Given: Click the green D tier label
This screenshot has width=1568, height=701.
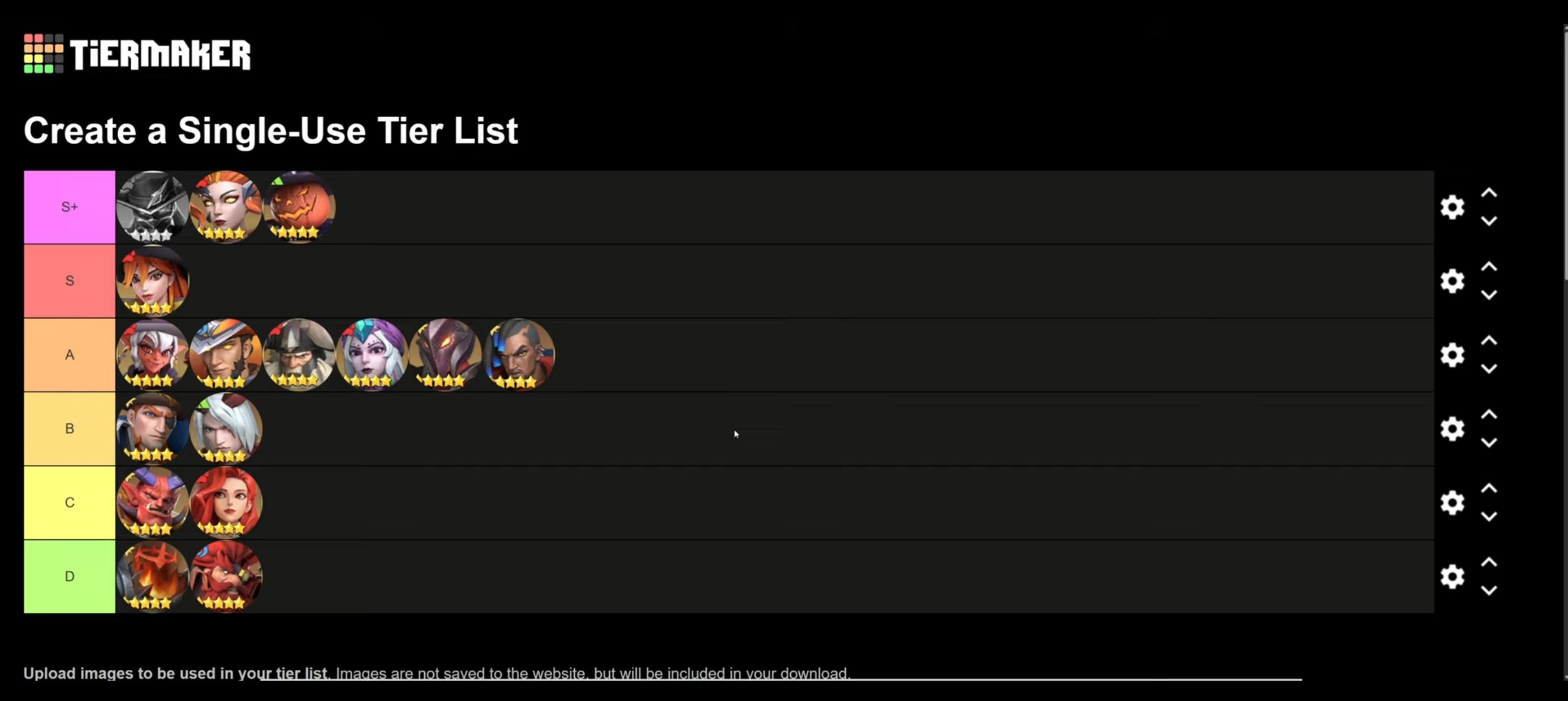Looking at the screenshot, I should click(70, 576).
